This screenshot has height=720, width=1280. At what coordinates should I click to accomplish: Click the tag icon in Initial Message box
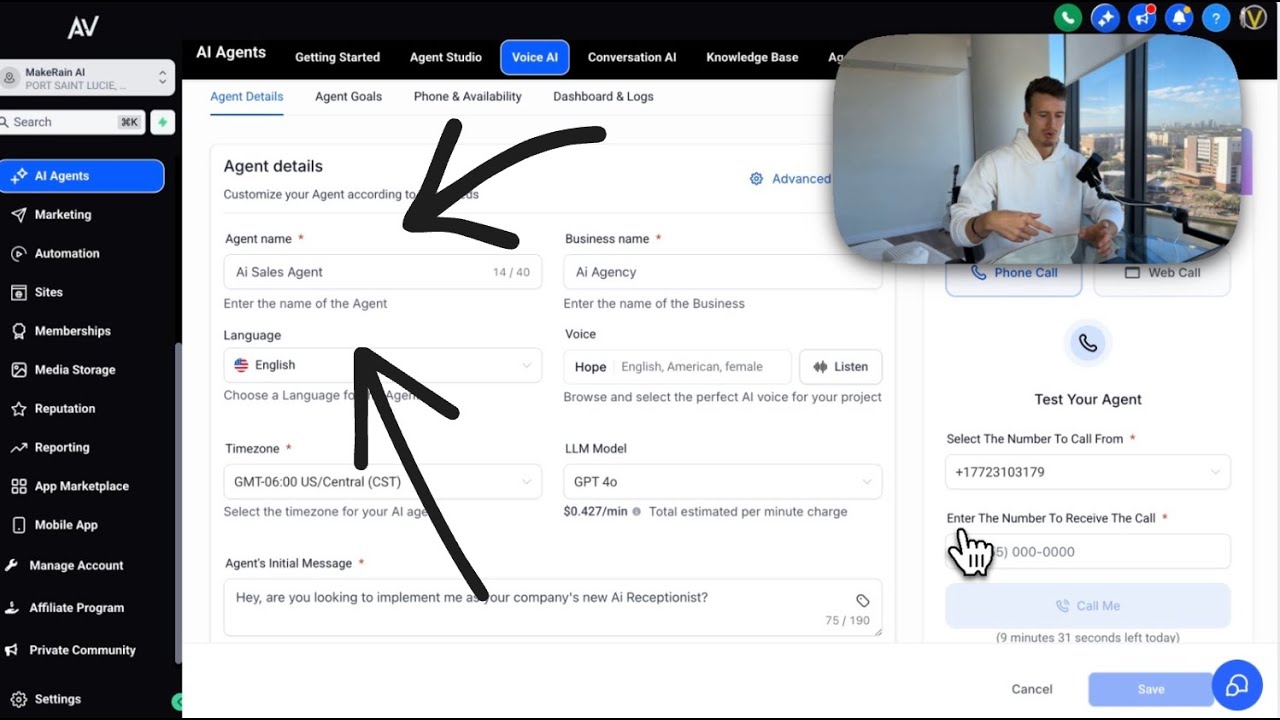coord(863,601)
